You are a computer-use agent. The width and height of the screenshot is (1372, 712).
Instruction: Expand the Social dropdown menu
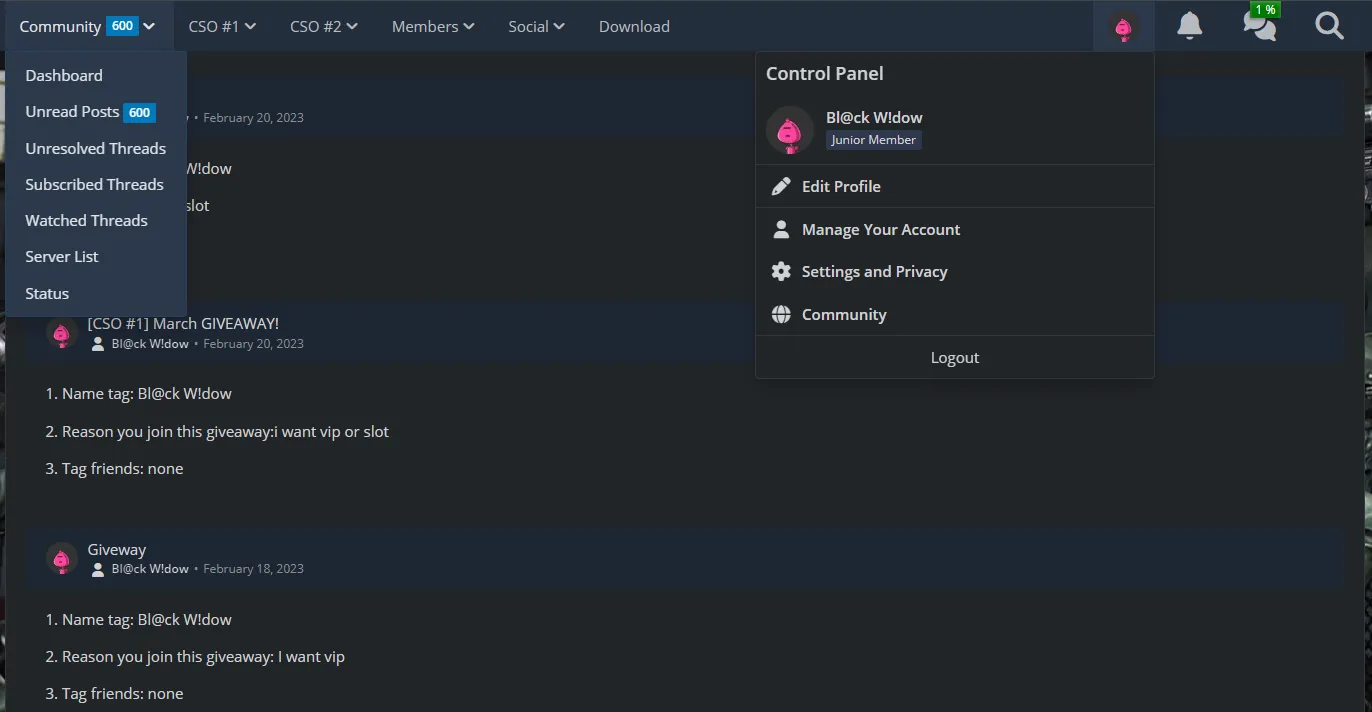(536, 26)
